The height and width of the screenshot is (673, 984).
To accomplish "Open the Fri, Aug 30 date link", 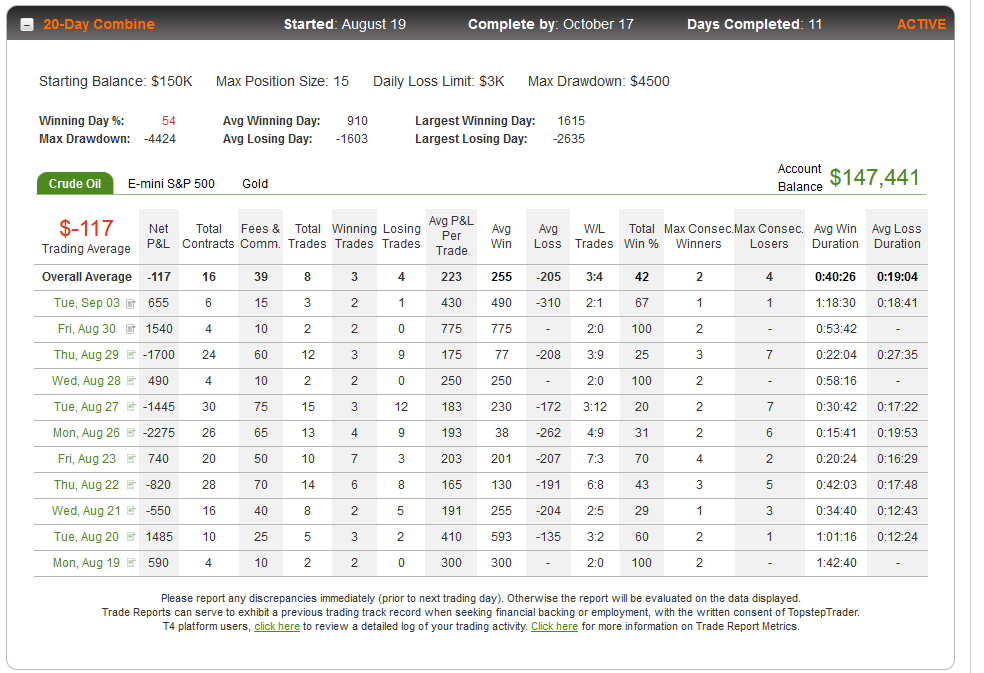I will [x=87, y=329].
